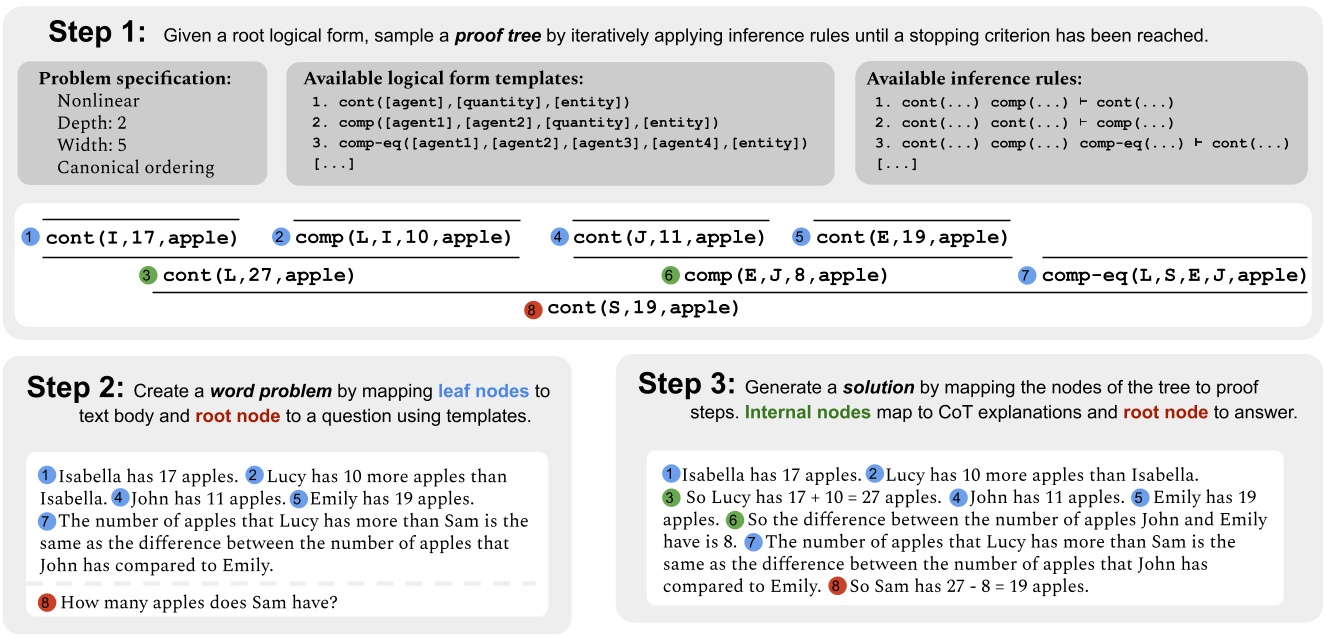Click blue circle 1 in the proof tree
The height and width of the screenshot is (637, 1325).
tap(31, 237)
